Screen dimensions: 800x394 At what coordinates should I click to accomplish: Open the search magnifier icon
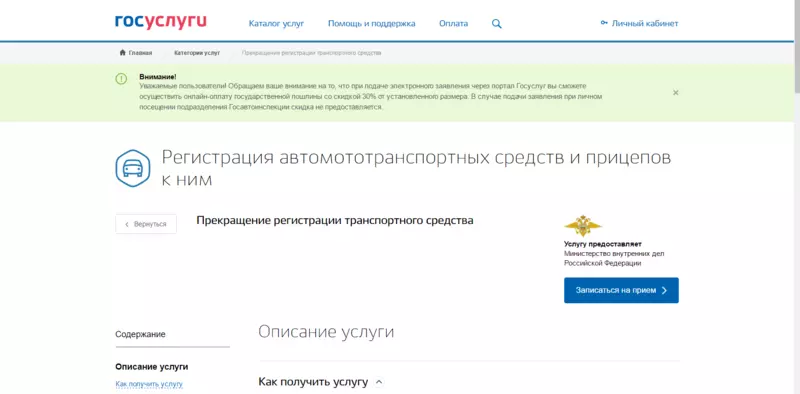pos(496,23)
